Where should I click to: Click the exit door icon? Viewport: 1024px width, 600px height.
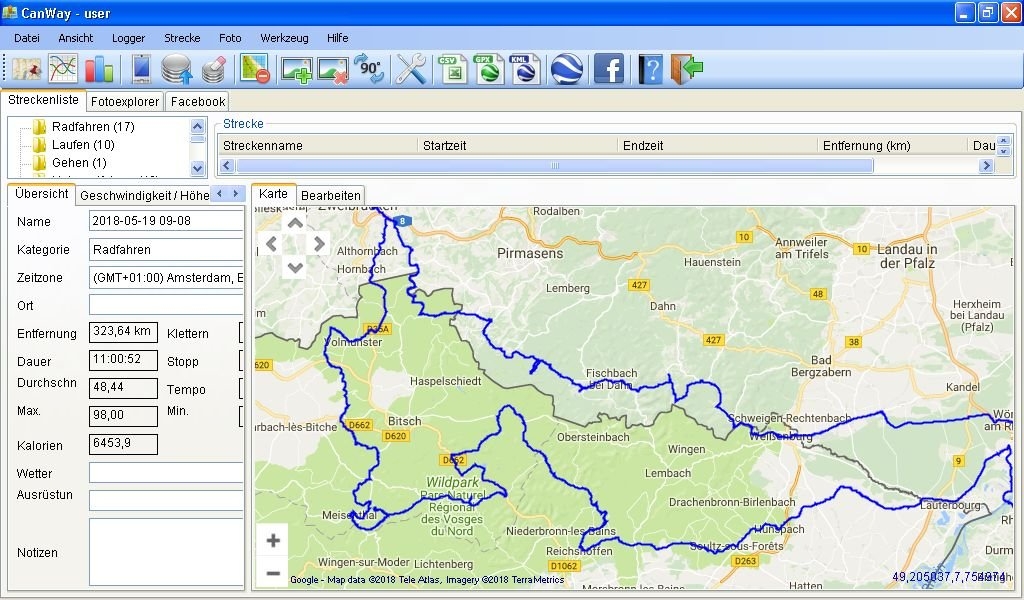point(687,69)
